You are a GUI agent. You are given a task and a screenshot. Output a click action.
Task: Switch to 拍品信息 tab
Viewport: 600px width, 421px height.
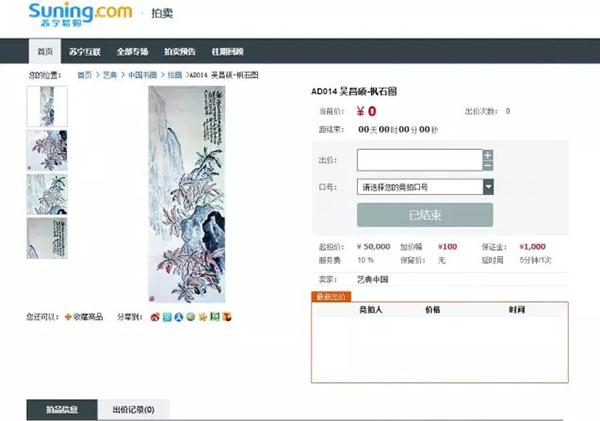click(62, 410)
